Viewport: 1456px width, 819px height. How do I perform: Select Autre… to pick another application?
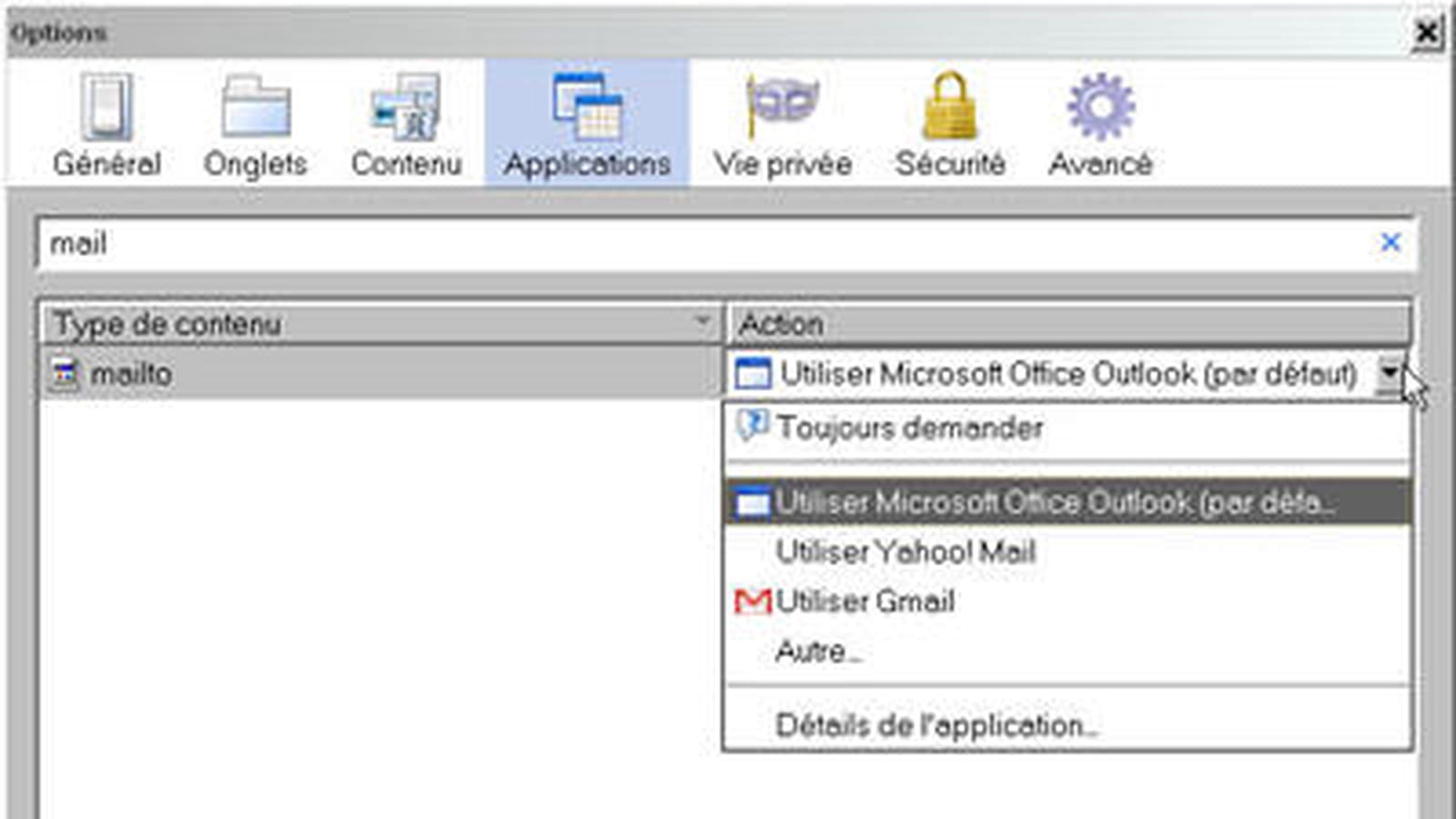(x=1069, y=652)
